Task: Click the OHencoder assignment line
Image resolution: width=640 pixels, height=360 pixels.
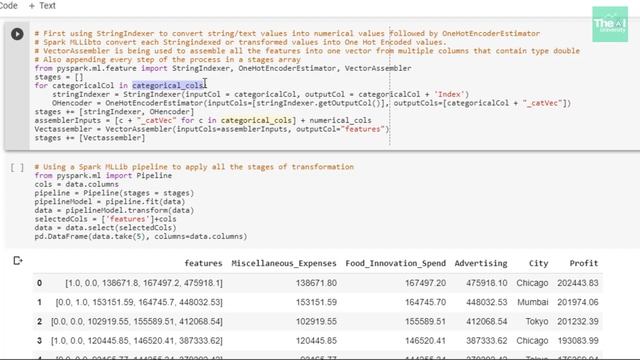Action: [x=311, y=103]
